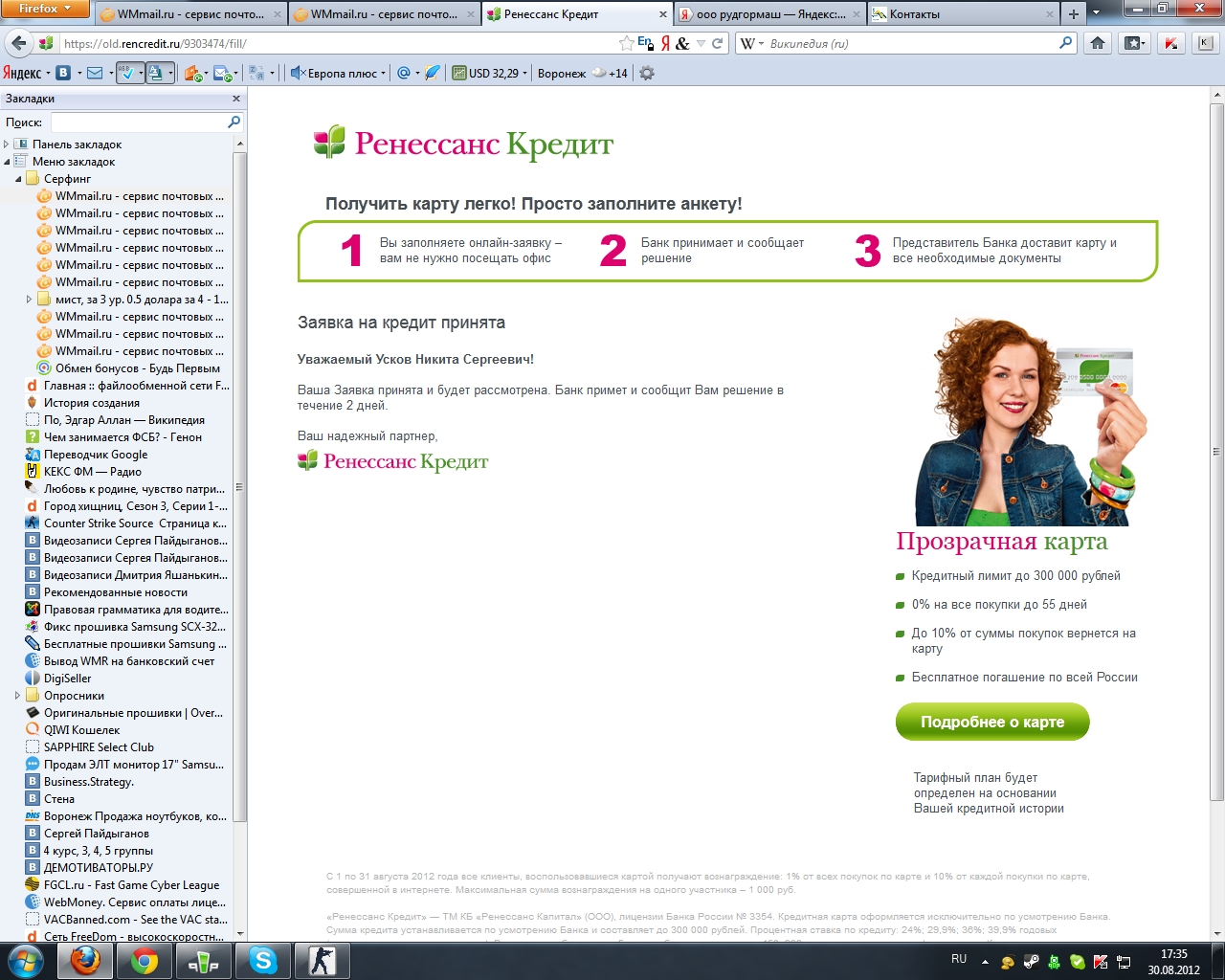
Task: Open the USD currency dropdown arrow
Action: (525, 74)
